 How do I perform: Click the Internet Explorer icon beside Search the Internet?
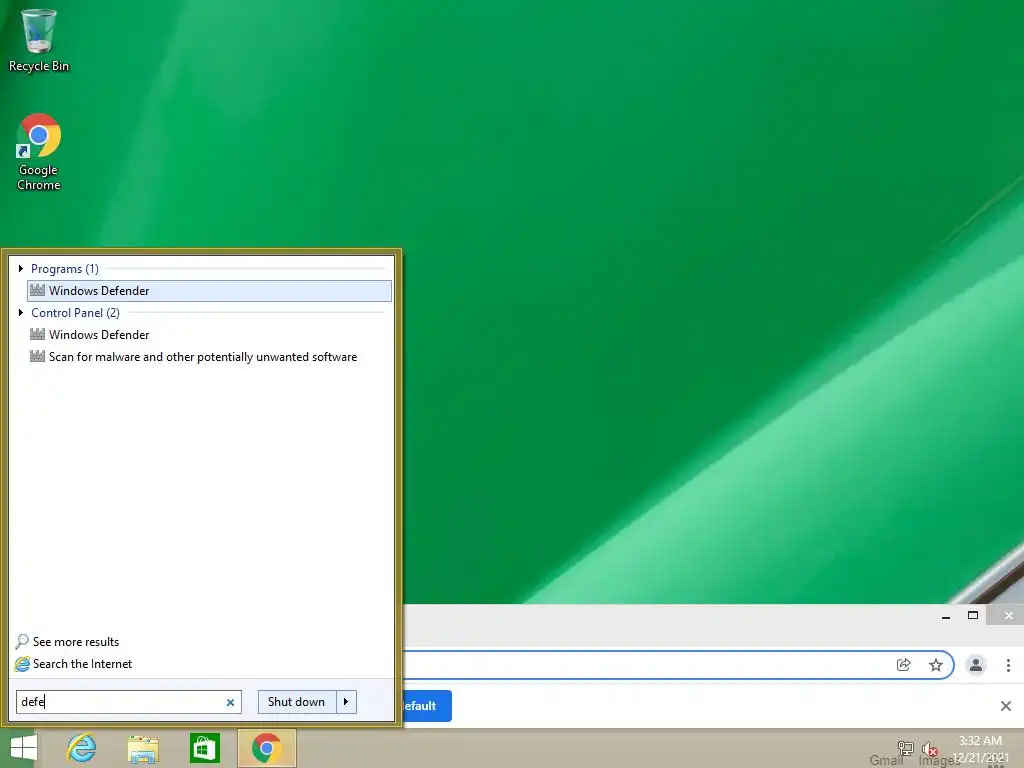click(x=22, y=664)
